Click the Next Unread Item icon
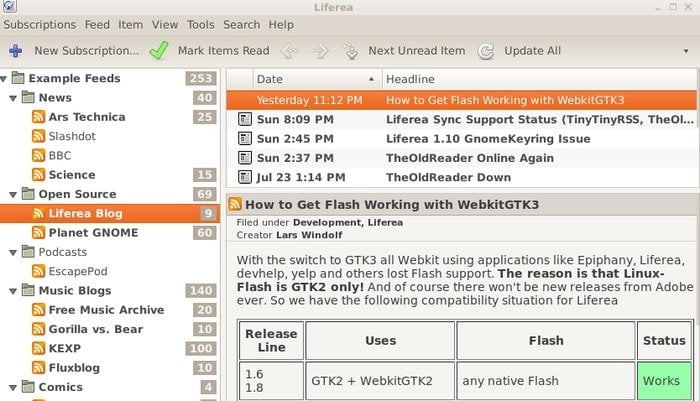Viewport: 700px width, 401px height. [350, 51]
